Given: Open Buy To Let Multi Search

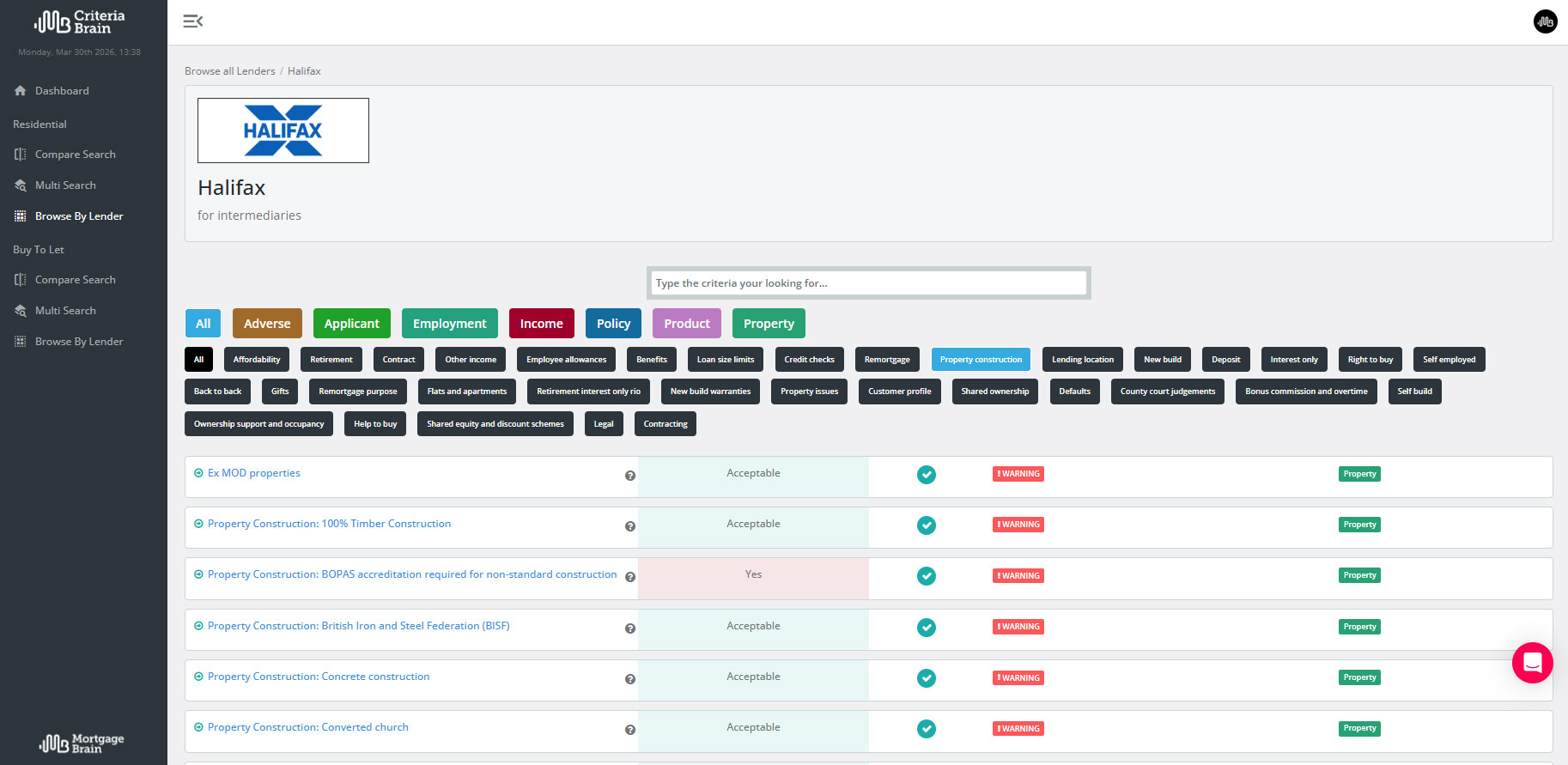Looking at the screenshot, I should point(65,311).
